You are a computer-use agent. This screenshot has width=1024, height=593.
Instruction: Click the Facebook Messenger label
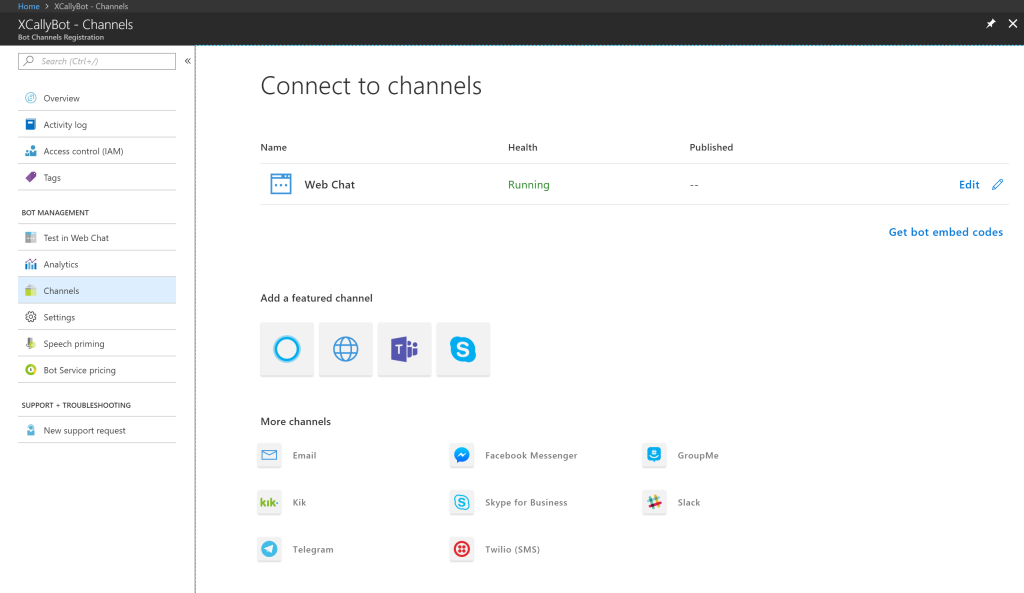531,455
